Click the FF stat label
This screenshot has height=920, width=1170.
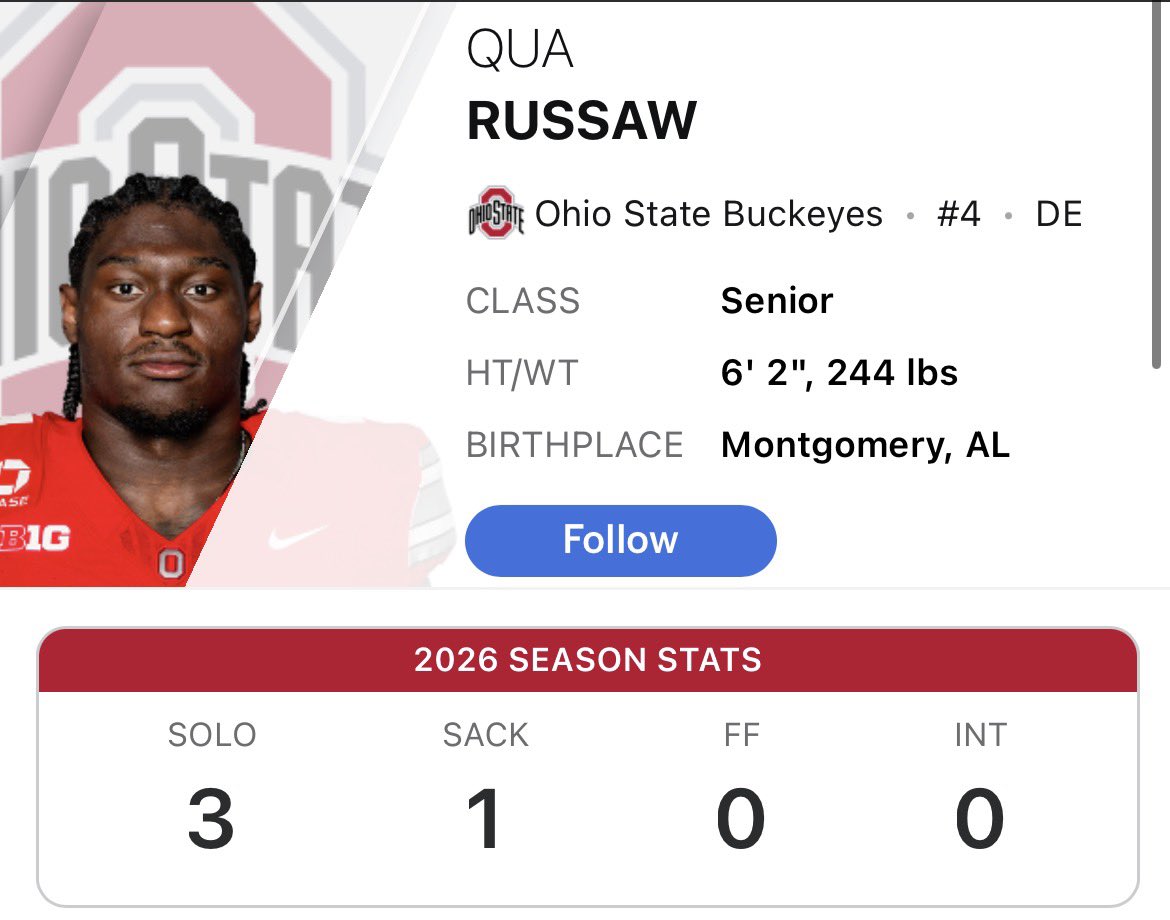coord(742,735)
